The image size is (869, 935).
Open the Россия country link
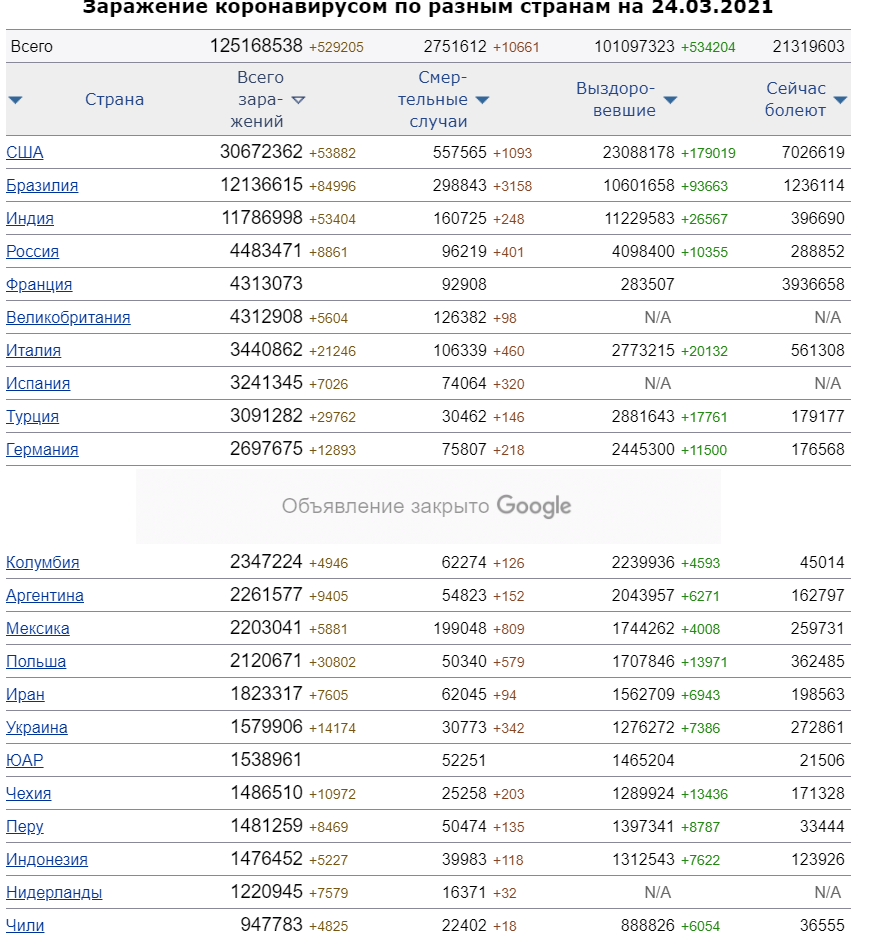(32, 252)
